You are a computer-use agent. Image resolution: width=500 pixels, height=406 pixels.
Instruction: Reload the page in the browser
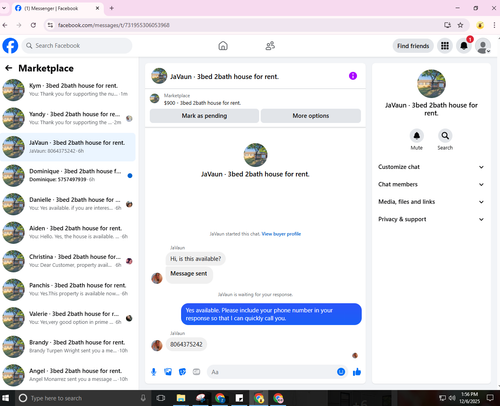33,25
